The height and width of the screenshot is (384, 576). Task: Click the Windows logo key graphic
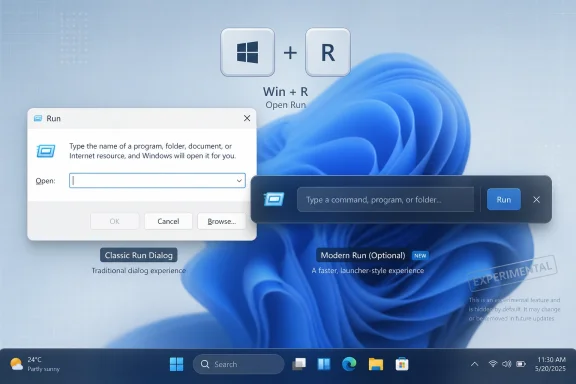248,52
